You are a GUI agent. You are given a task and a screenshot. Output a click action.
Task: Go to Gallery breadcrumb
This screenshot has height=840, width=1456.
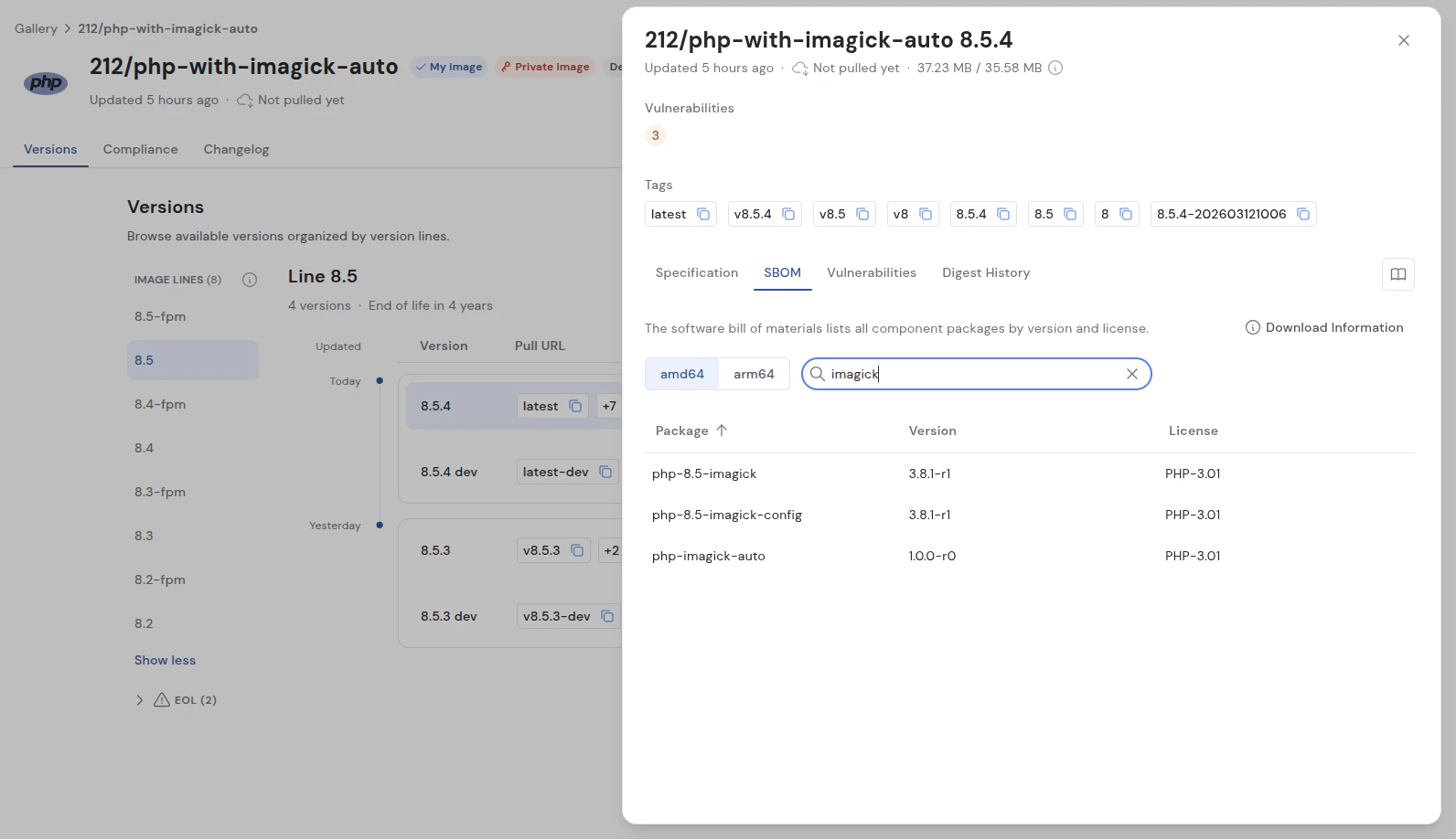tap(36, 28)
